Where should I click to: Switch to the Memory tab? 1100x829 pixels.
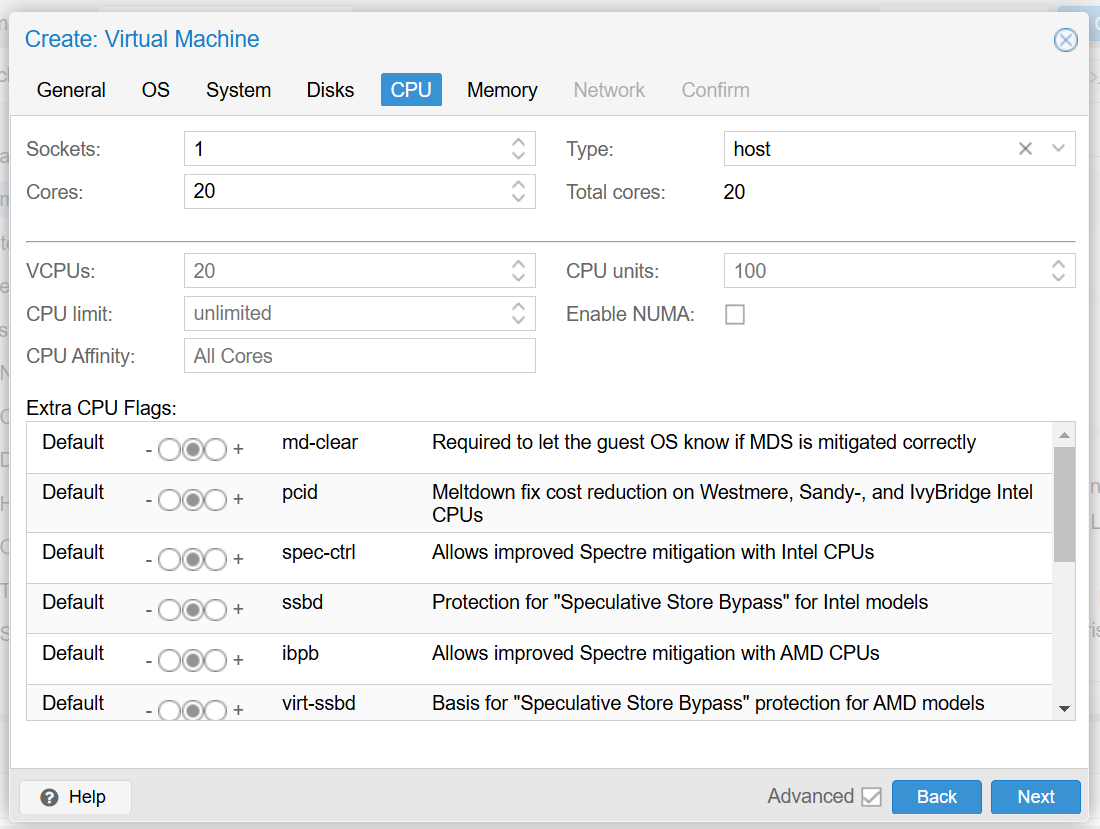pos(502,90)
